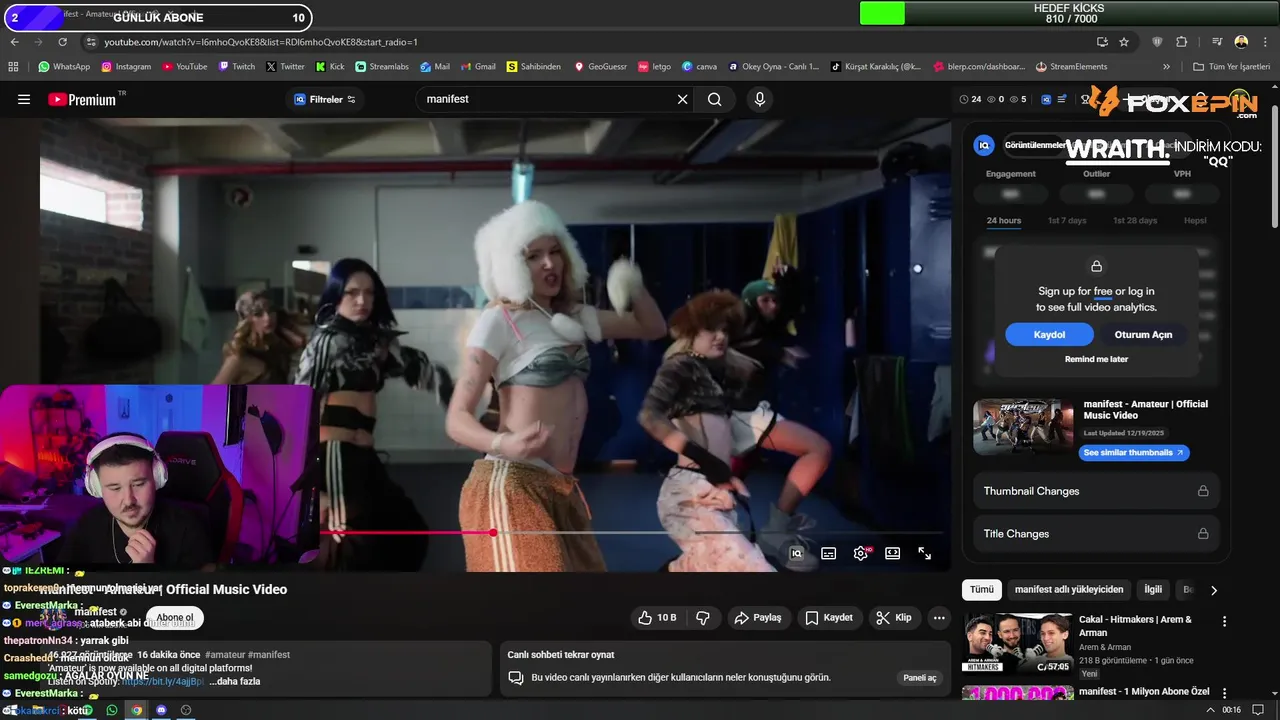Open the StreamElements bookmark
Image resolution: width=1280 pixels, height=720 pixels.
1072,67
